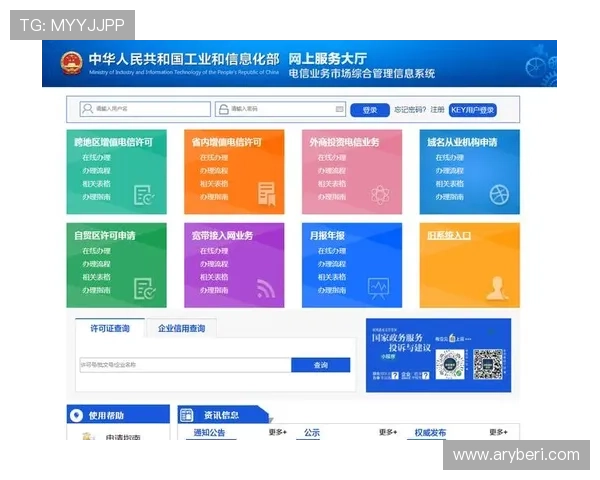Click 办理流程 under 省内增值电信许可
600x480 pixels.
tap(214, 171)
